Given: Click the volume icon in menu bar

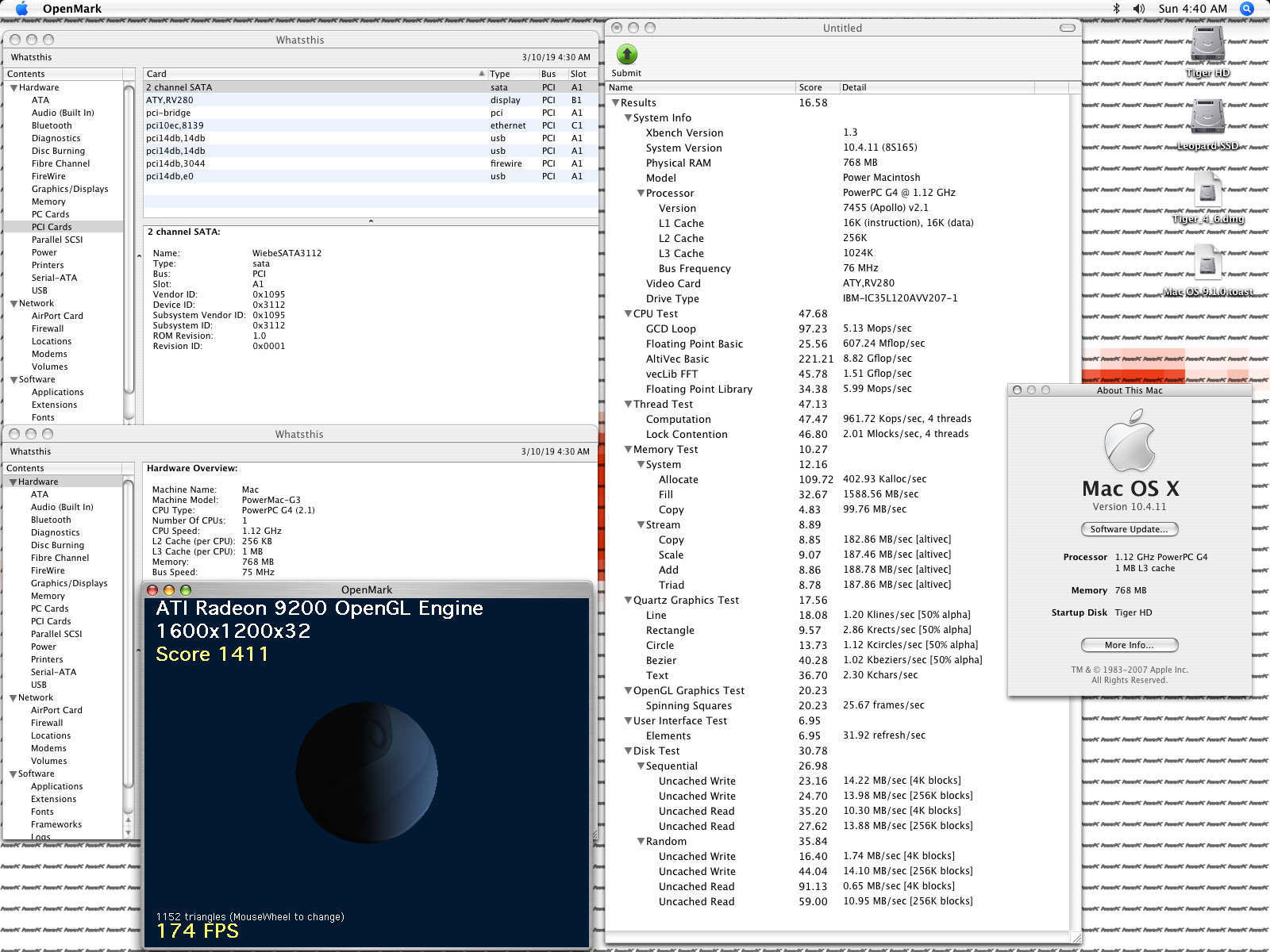Looking at the screenshot, I should click(x=1139, y=9).
